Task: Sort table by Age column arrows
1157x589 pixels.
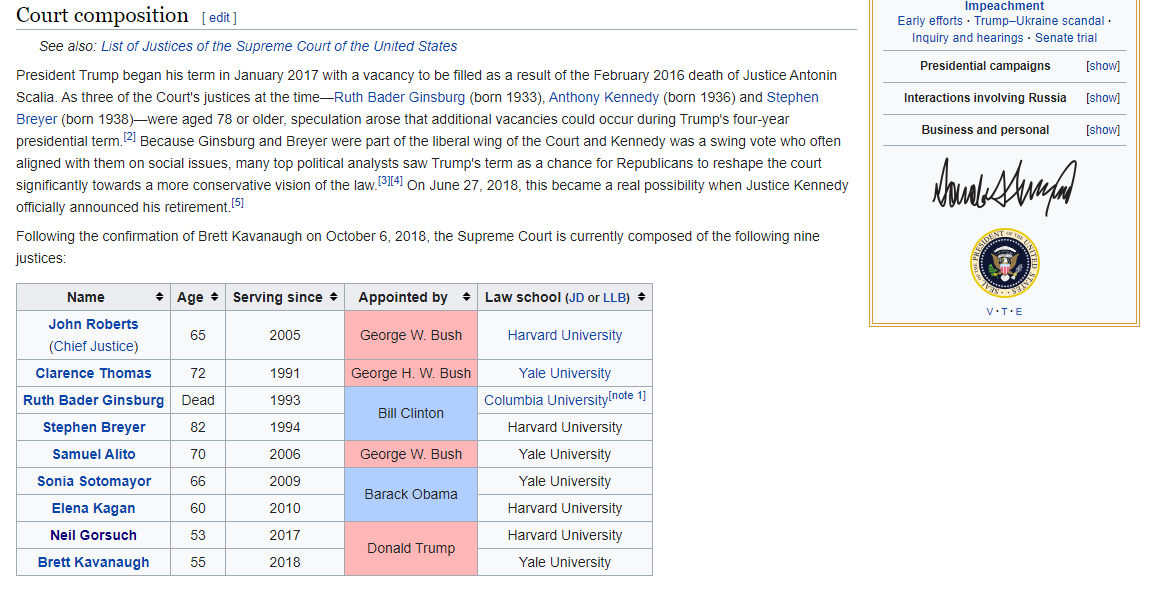Action: [x=215, y=297]
